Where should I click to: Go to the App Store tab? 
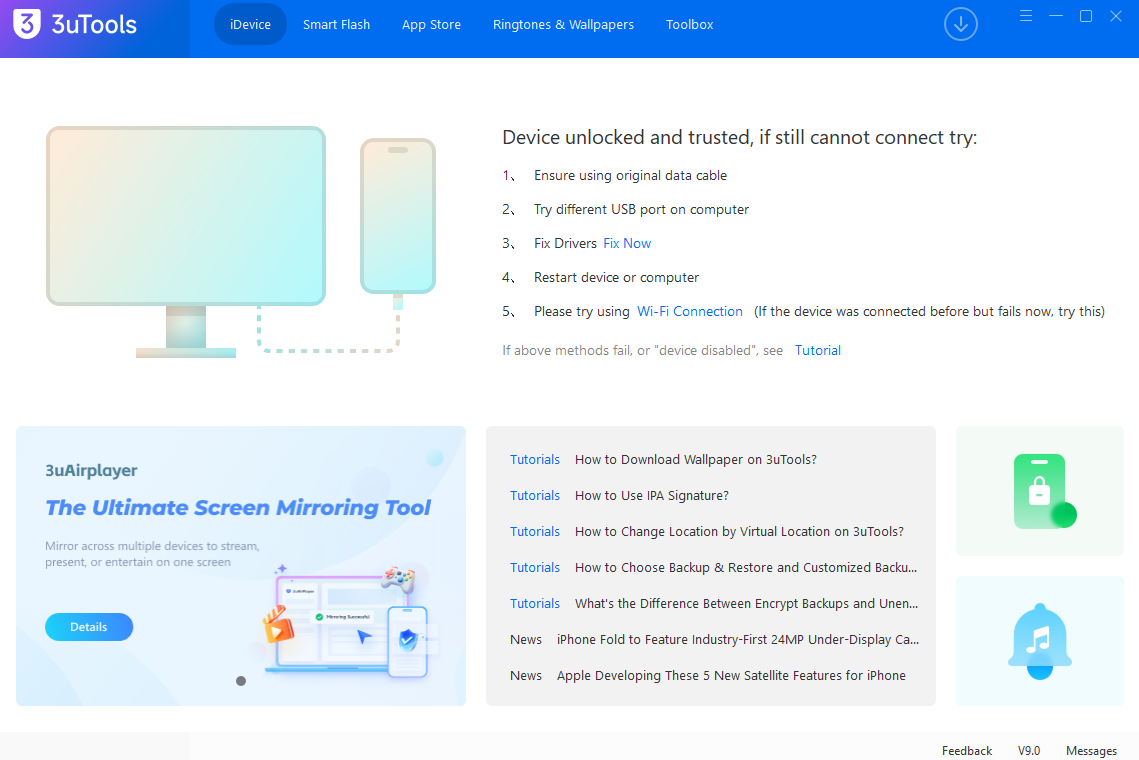[x=431, y=25]
